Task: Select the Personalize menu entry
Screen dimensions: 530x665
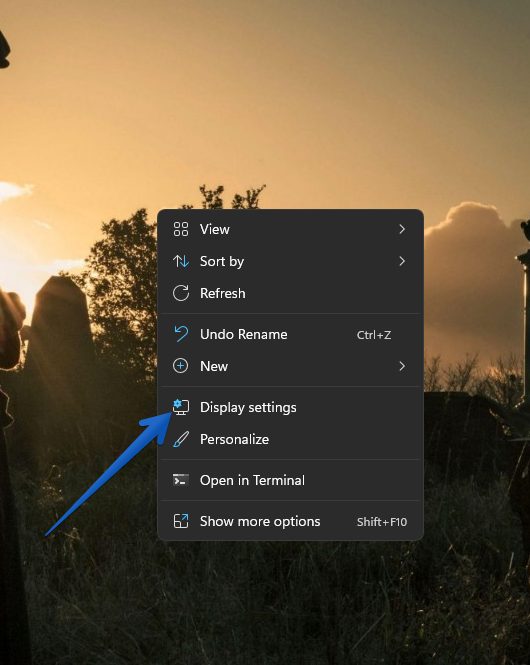Action: coord(290,439)
